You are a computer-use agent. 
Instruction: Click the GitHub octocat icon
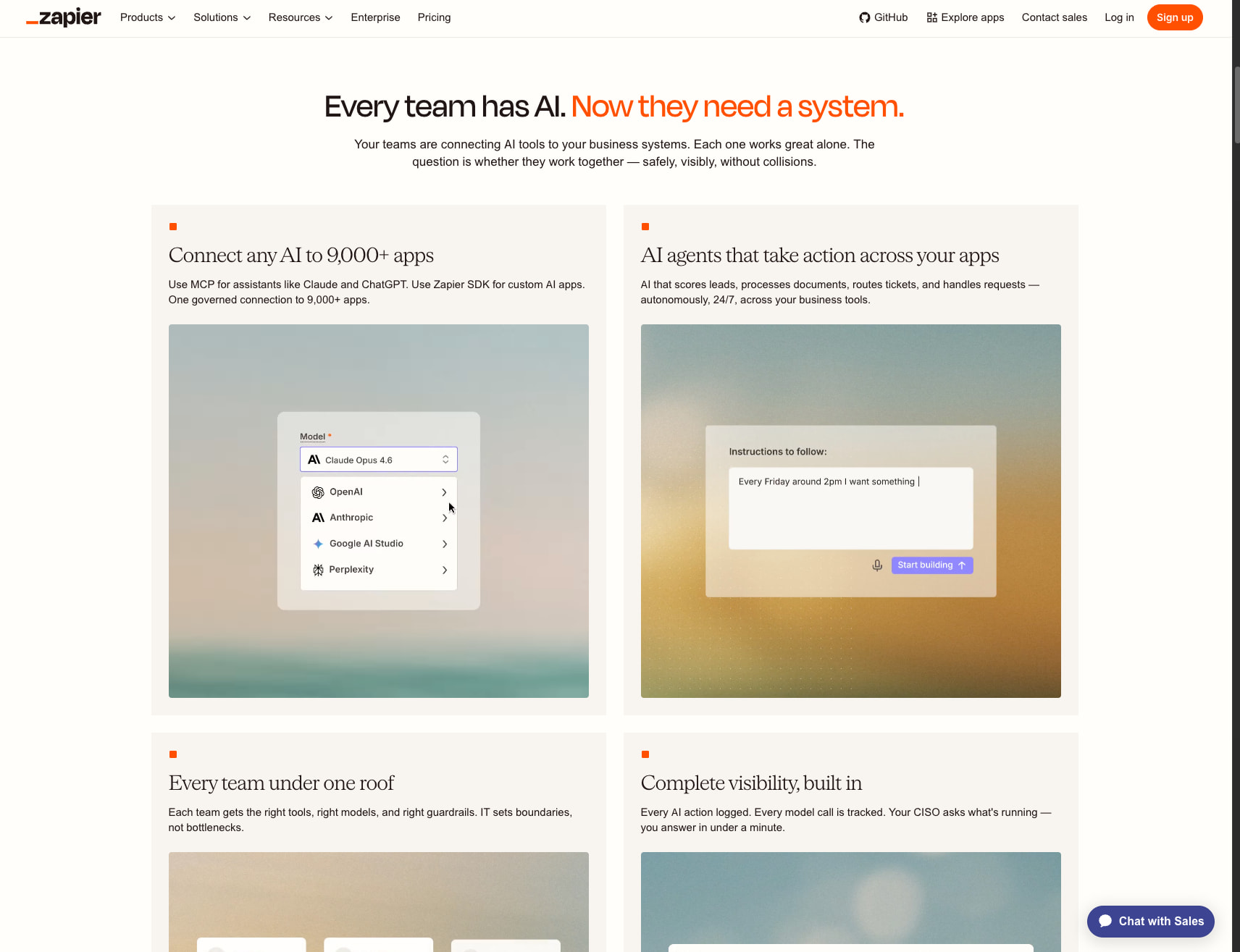864,17
